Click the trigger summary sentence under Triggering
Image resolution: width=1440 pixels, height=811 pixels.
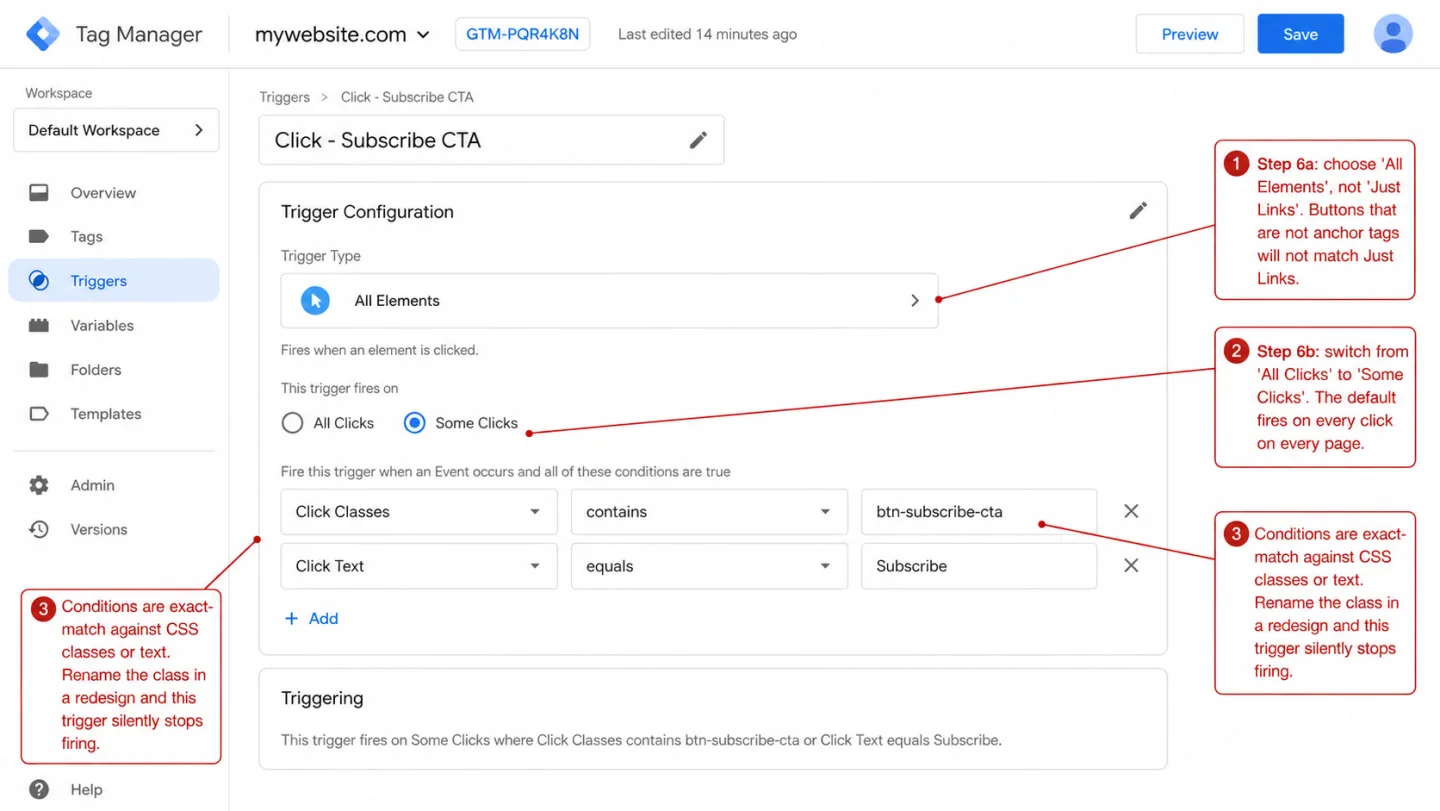click(x=641, y=740)
